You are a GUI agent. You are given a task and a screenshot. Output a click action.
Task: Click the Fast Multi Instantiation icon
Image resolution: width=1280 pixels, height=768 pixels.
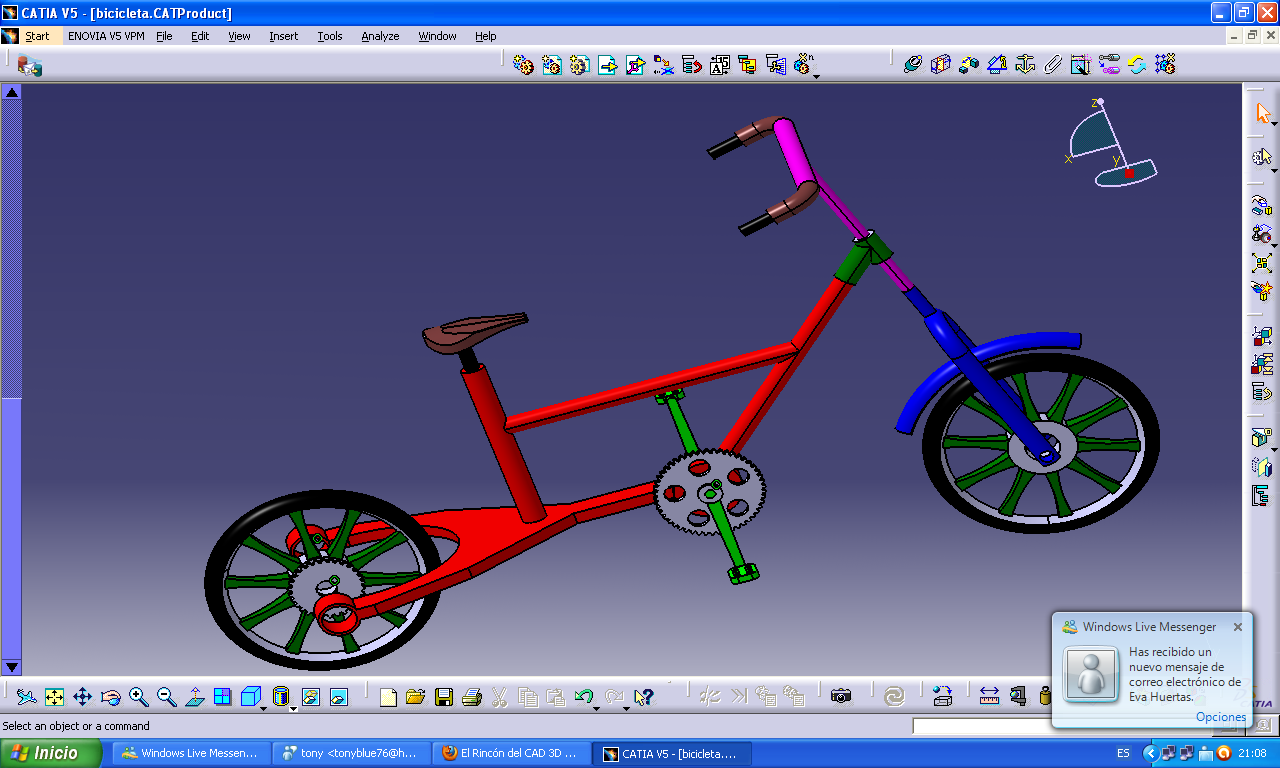tap(803, 65)
